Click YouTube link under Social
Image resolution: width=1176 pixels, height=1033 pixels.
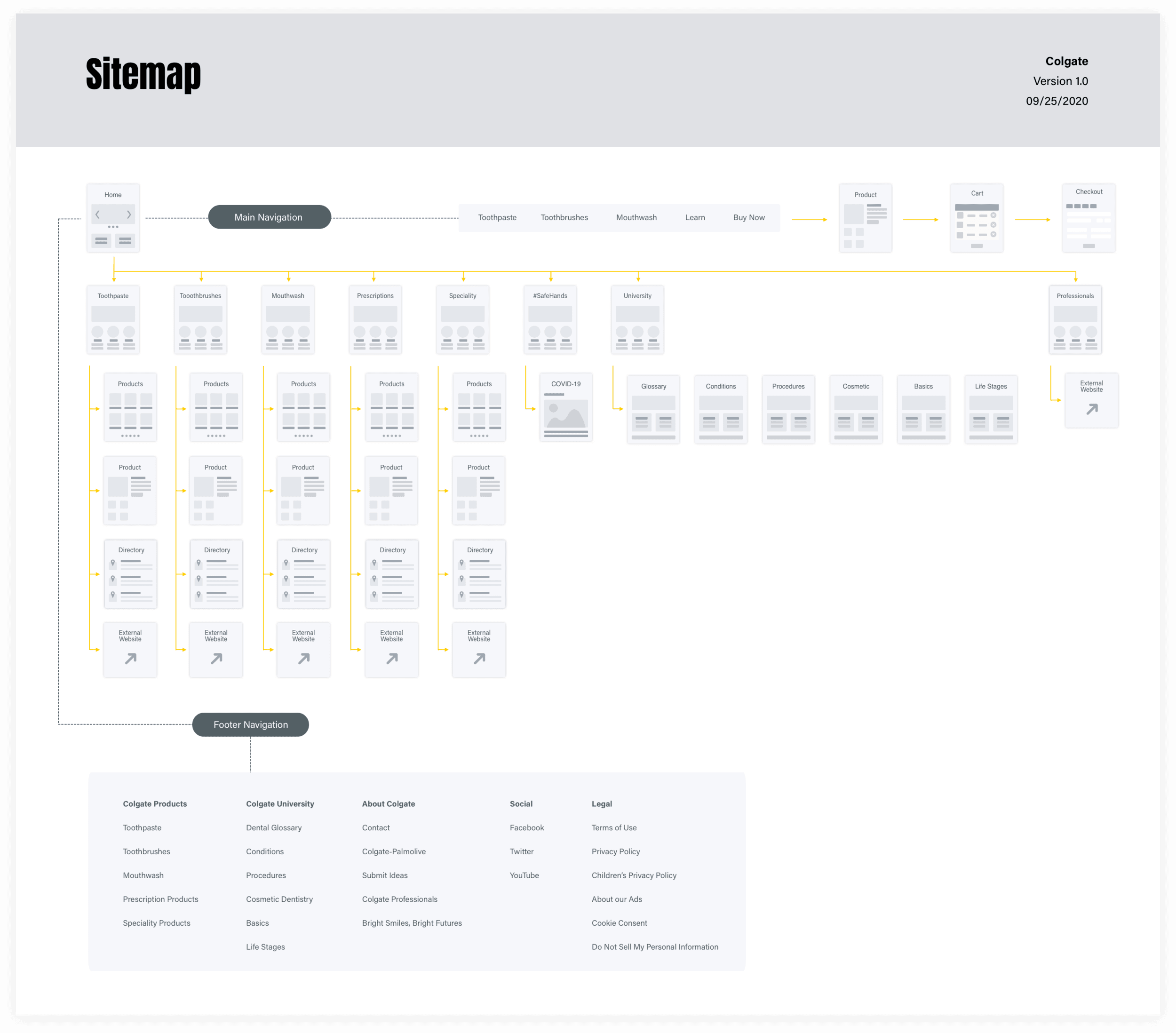click(524, 875)
